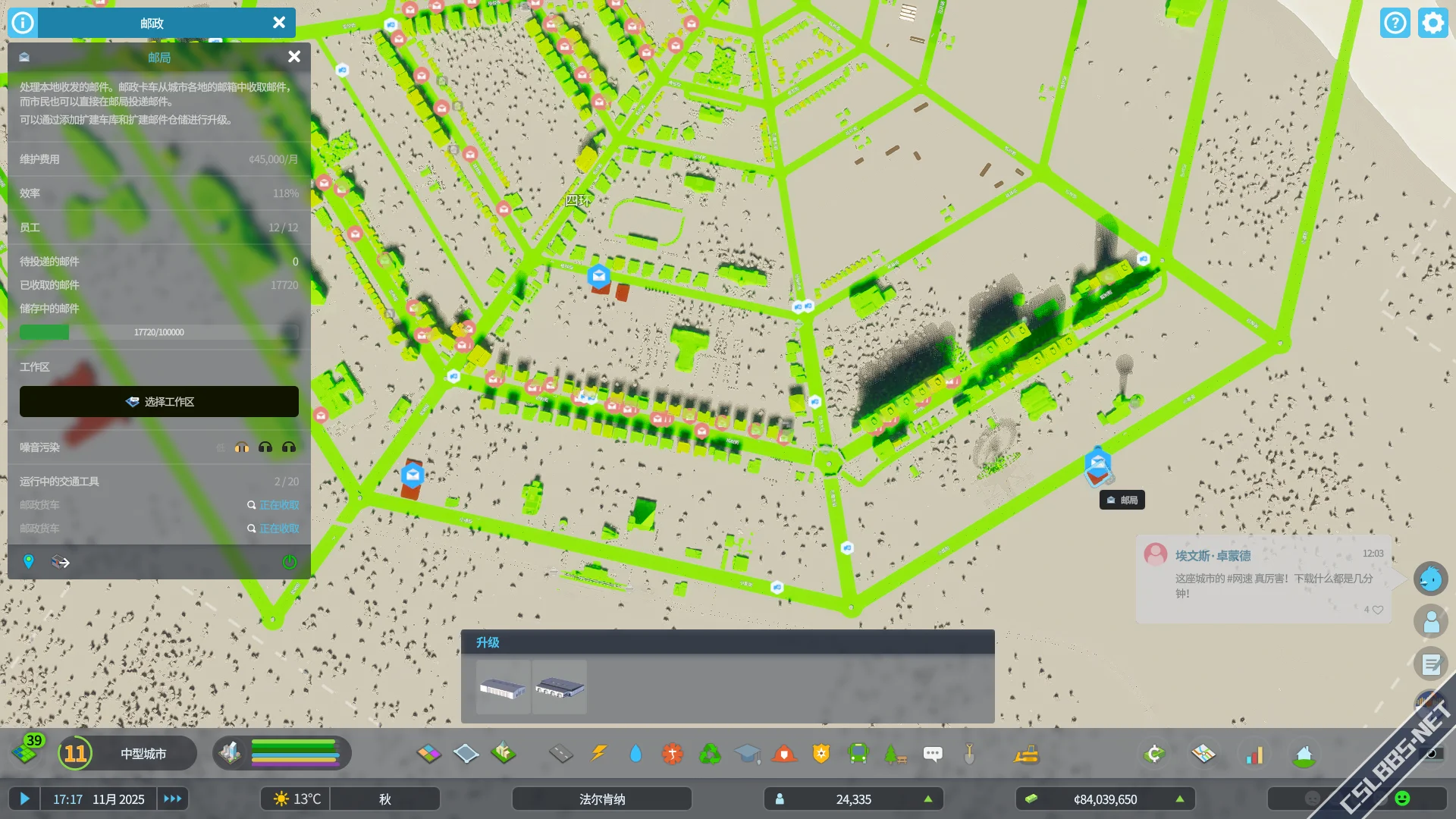This screenshot has width=1456, height=819.
Task: Click the 11月 2025 date display
Action: [x=118, y=799]
